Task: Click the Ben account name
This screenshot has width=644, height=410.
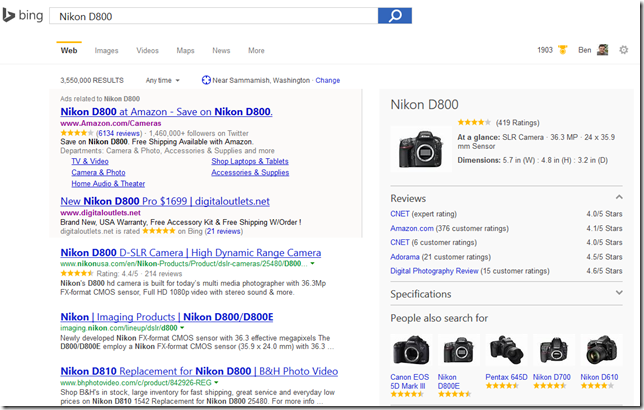Action: (584, 50)
